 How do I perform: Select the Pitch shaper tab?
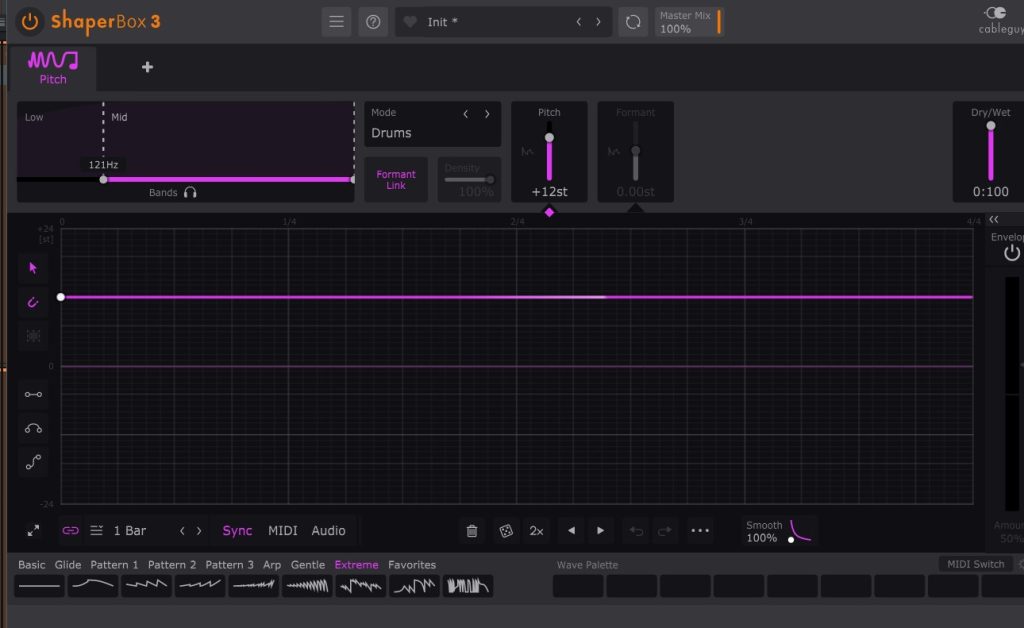(x=53, y=67)
